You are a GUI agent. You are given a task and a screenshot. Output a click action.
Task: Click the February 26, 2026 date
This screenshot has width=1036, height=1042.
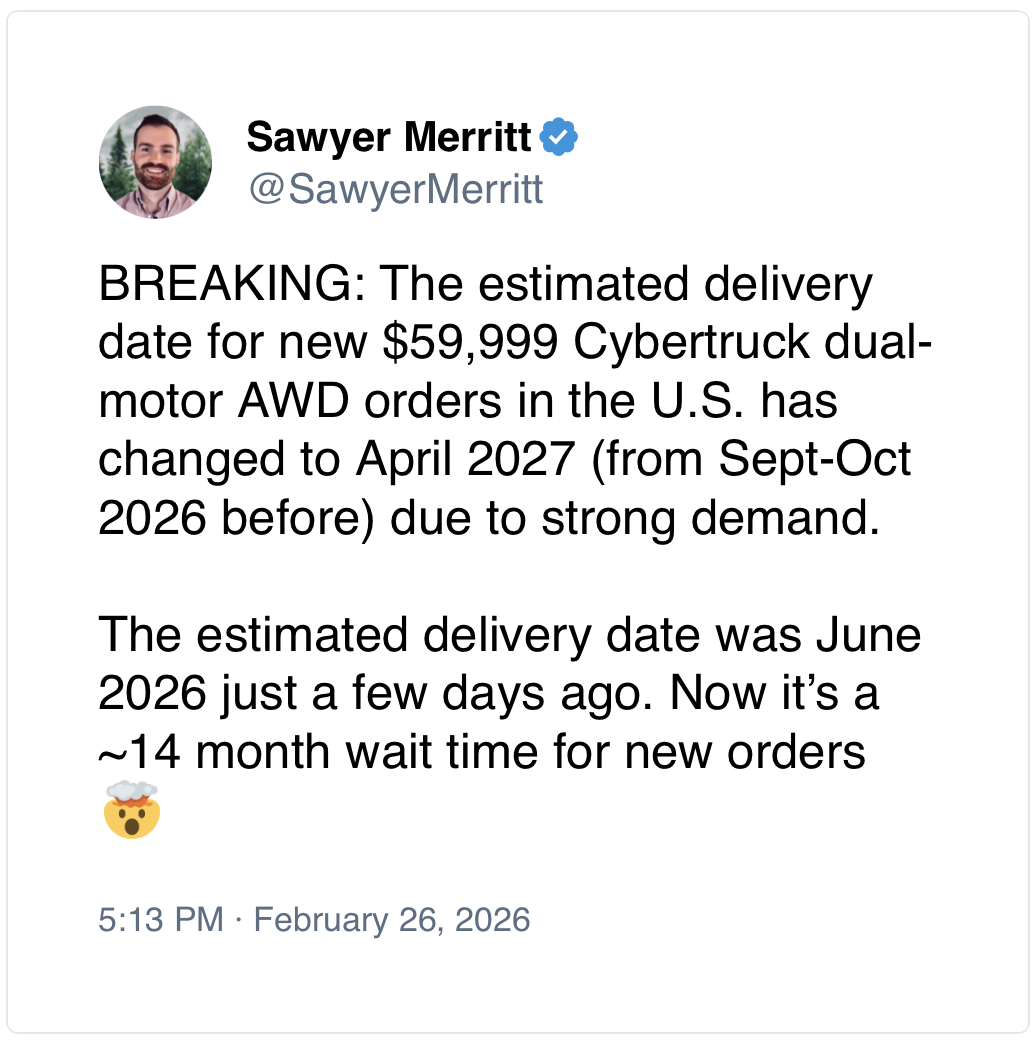pyautogui.click(x=391, y=919)
